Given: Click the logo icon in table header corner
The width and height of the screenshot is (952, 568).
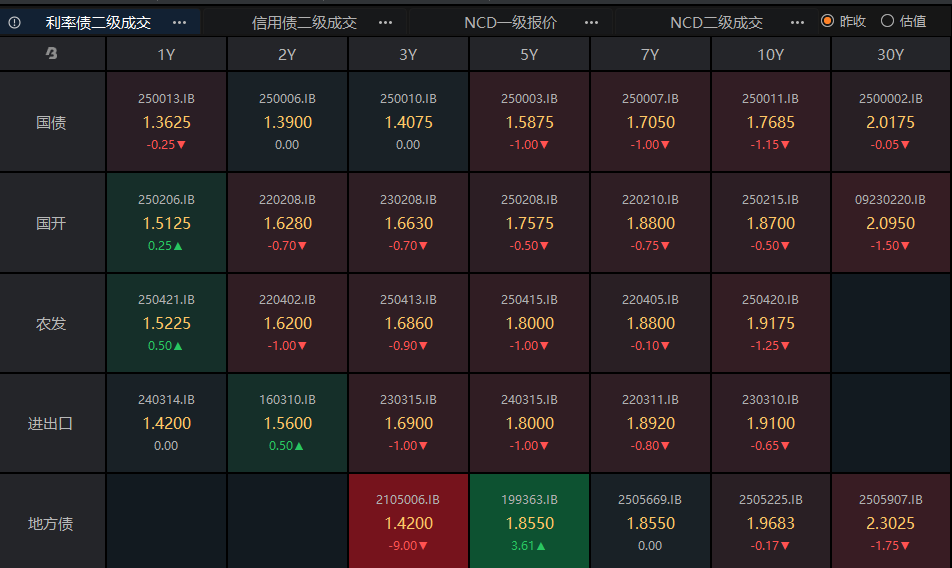Looking at the screenshot, I should pos(52,53).
